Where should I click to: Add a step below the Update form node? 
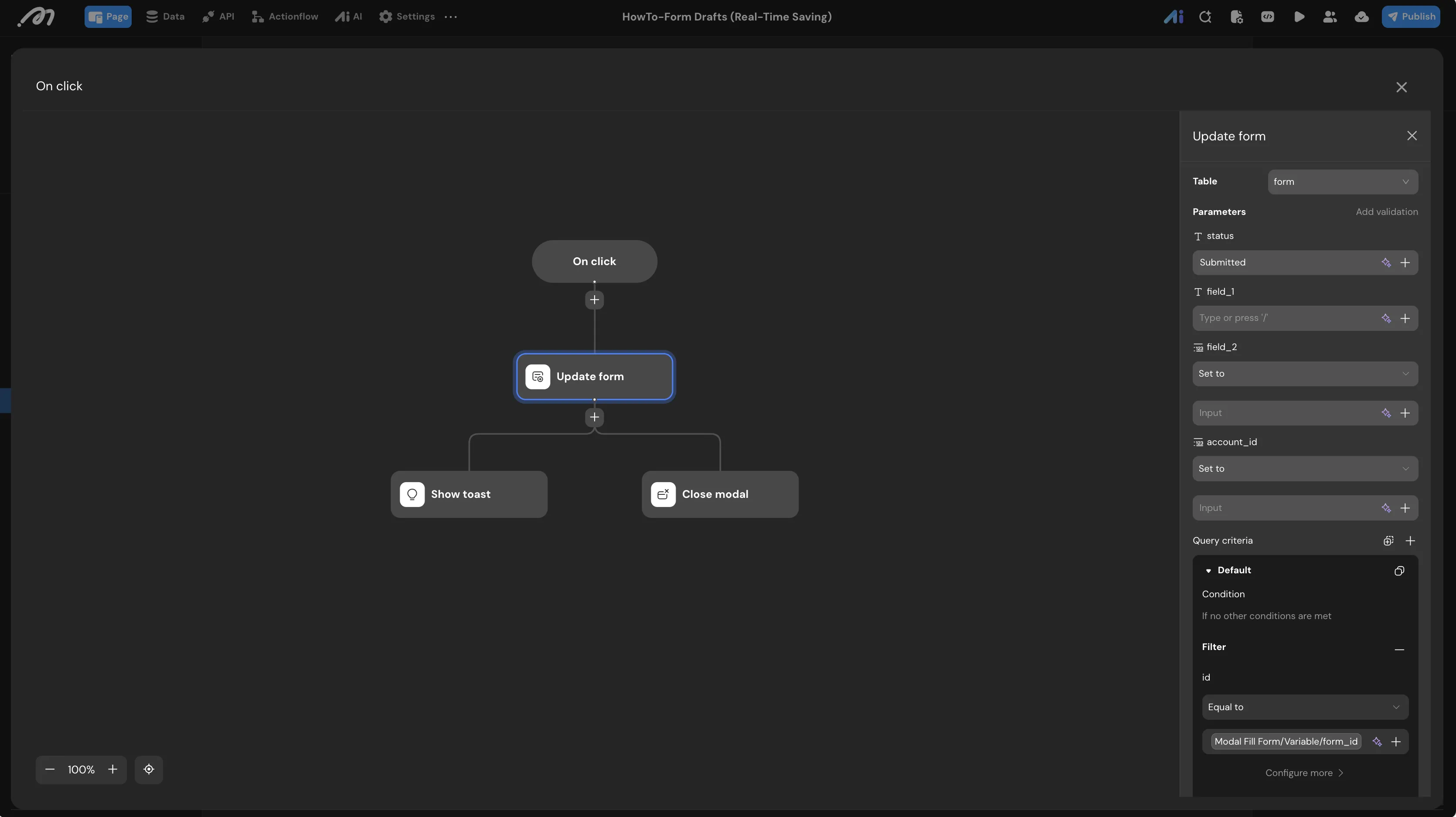point(594,417)
